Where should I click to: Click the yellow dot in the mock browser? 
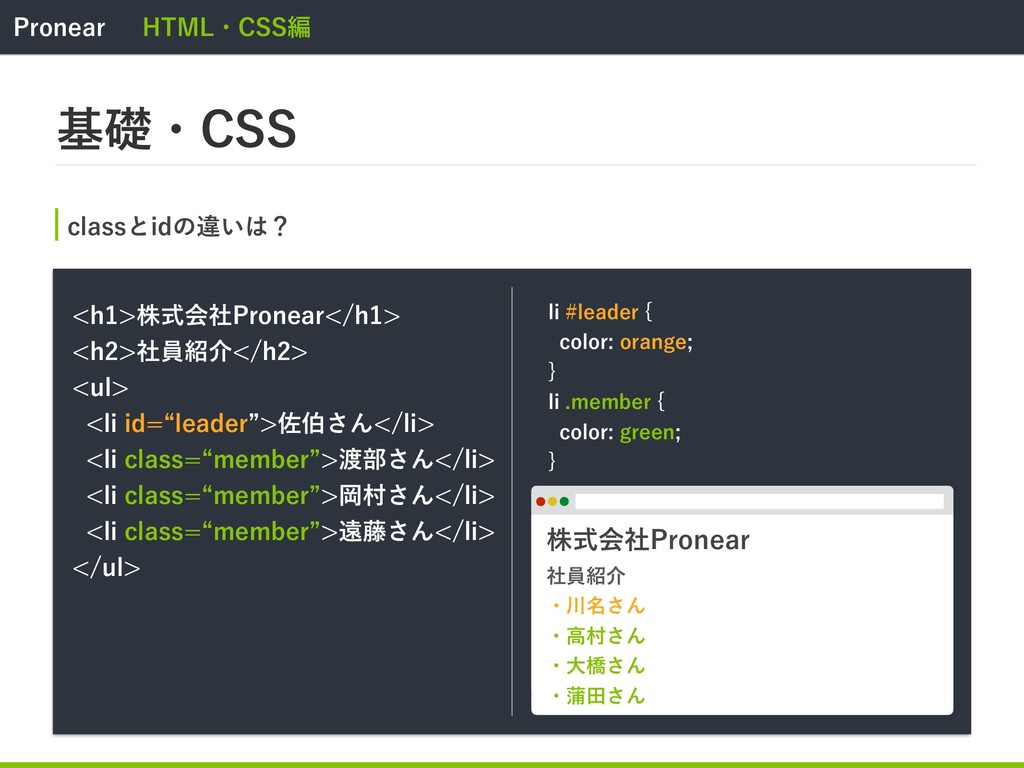coord(552,501)
